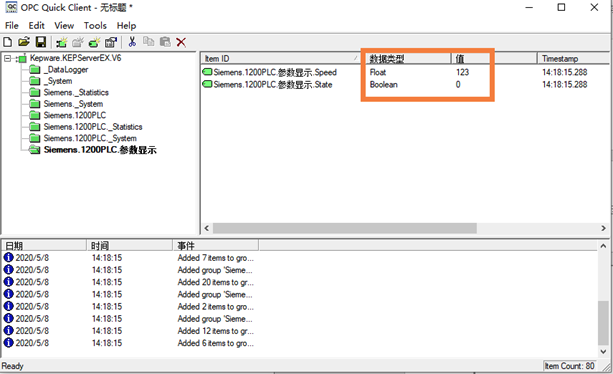
Task: Click the Copy toolbar icon
Action: [x=149, y=42]
